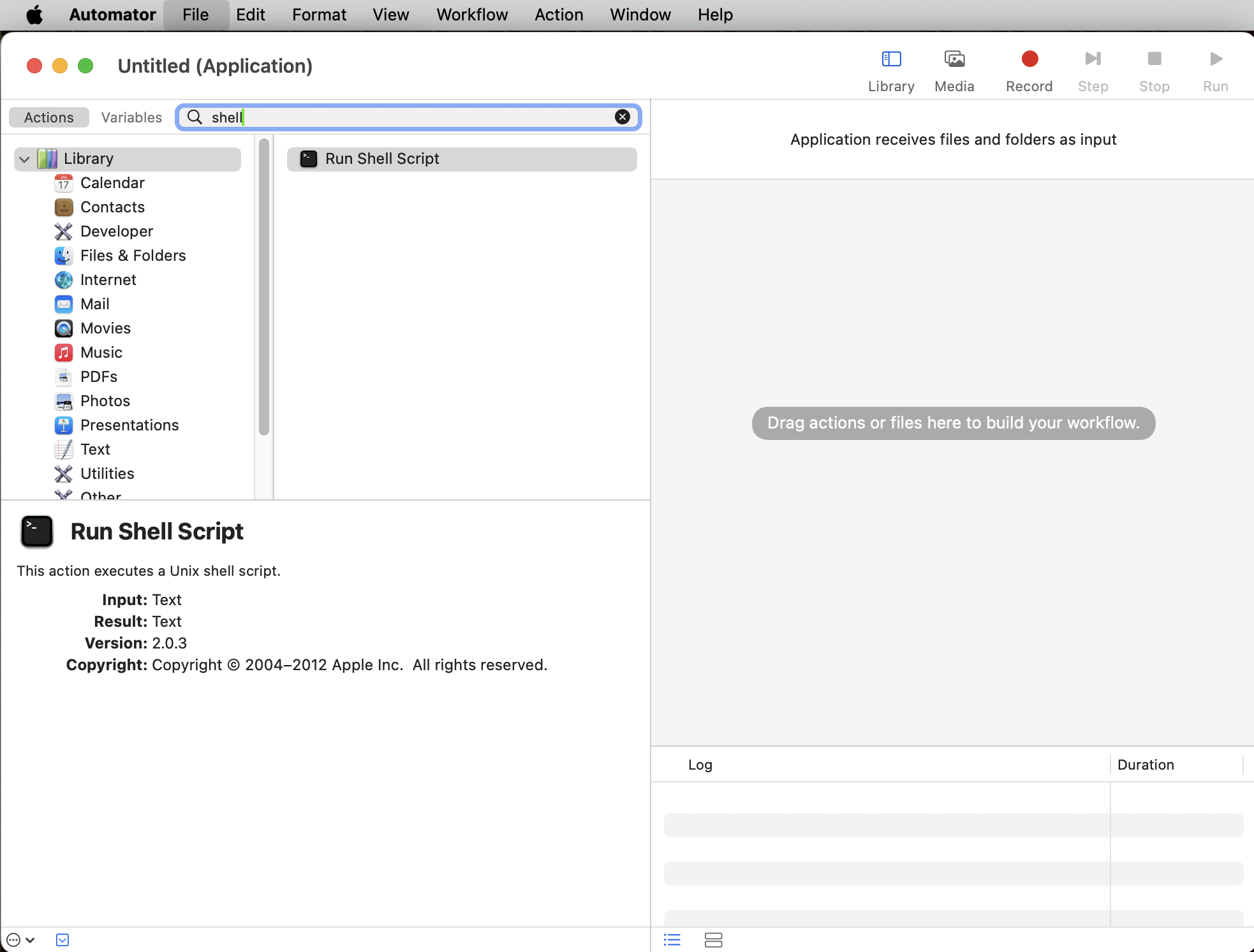Open the action options menu at bottom left

20,940
